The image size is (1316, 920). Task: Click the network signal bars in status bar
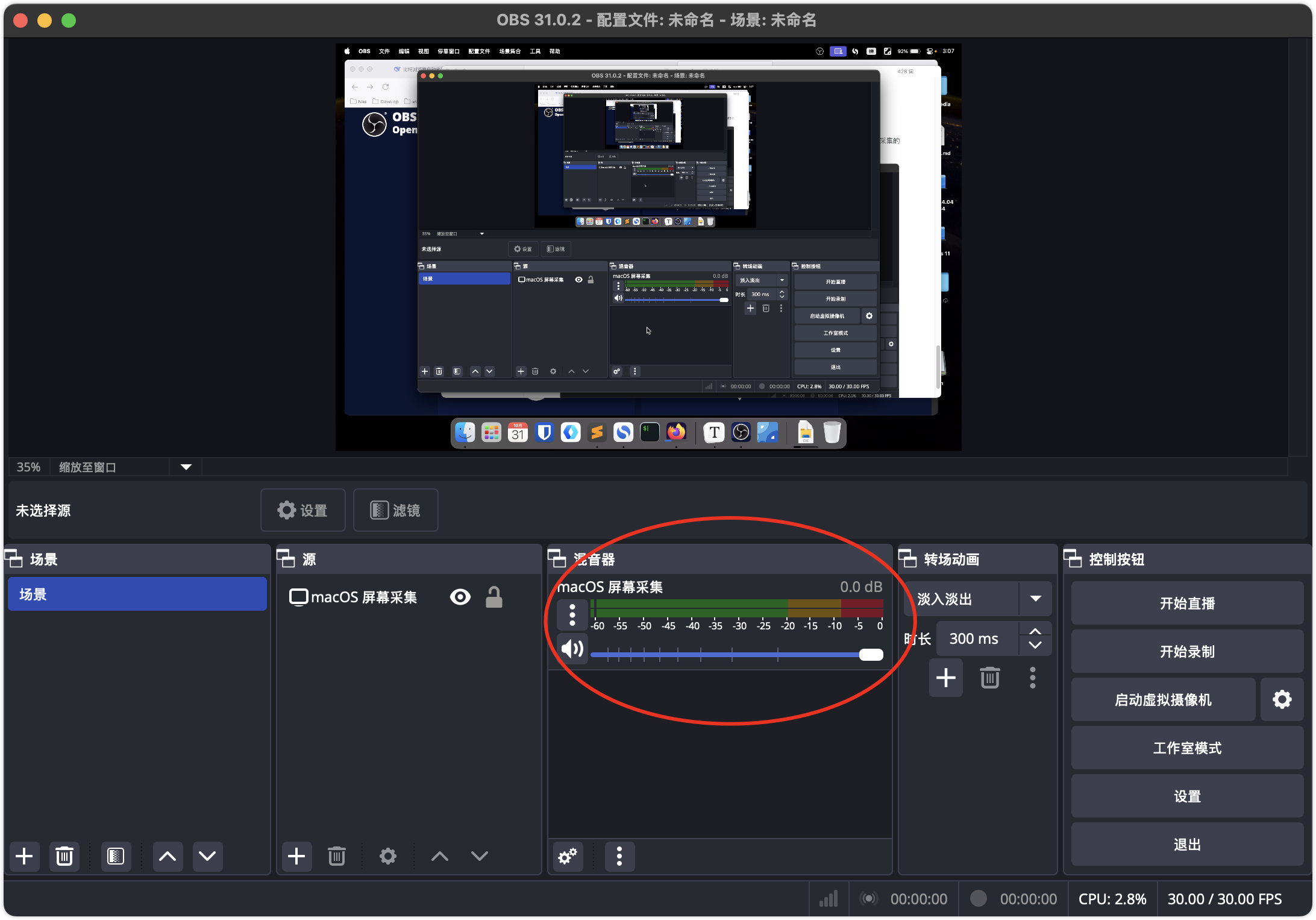click(x=829, y=899)
